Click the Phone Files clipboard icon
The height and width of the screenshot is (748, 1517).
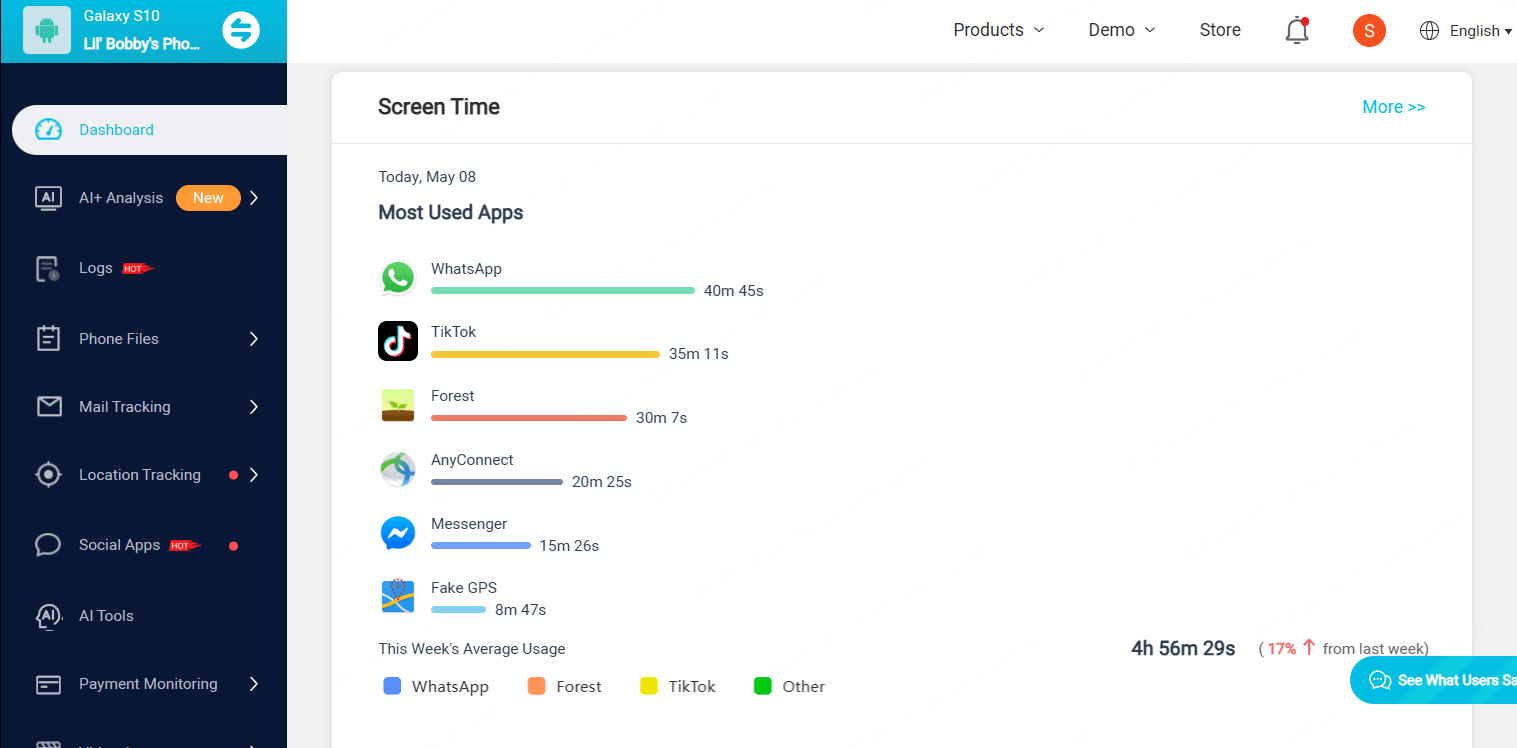tap(48, 339)
